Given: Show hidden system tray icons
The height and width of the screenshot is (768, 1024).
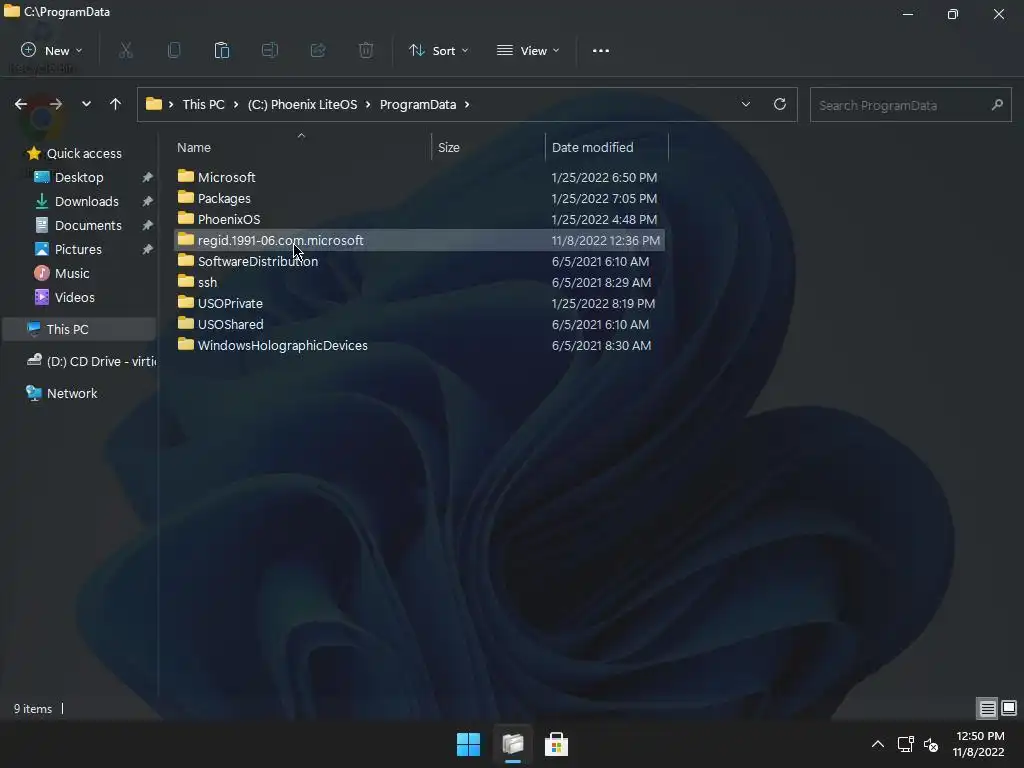Looking at the screenshot, I should coord(878,744).
